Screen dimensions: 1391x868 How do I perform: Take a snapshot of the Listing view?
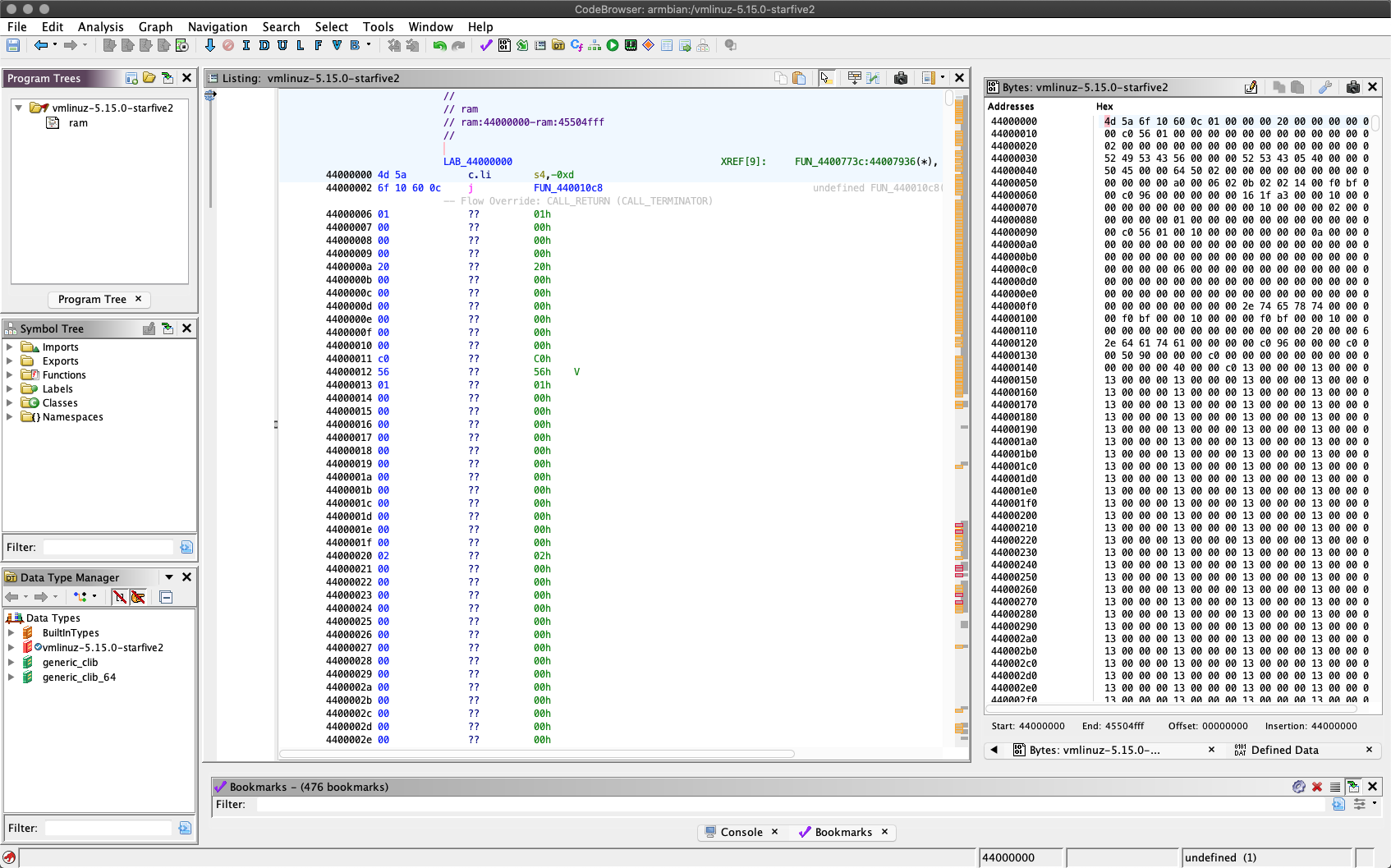tap(901, 78)
